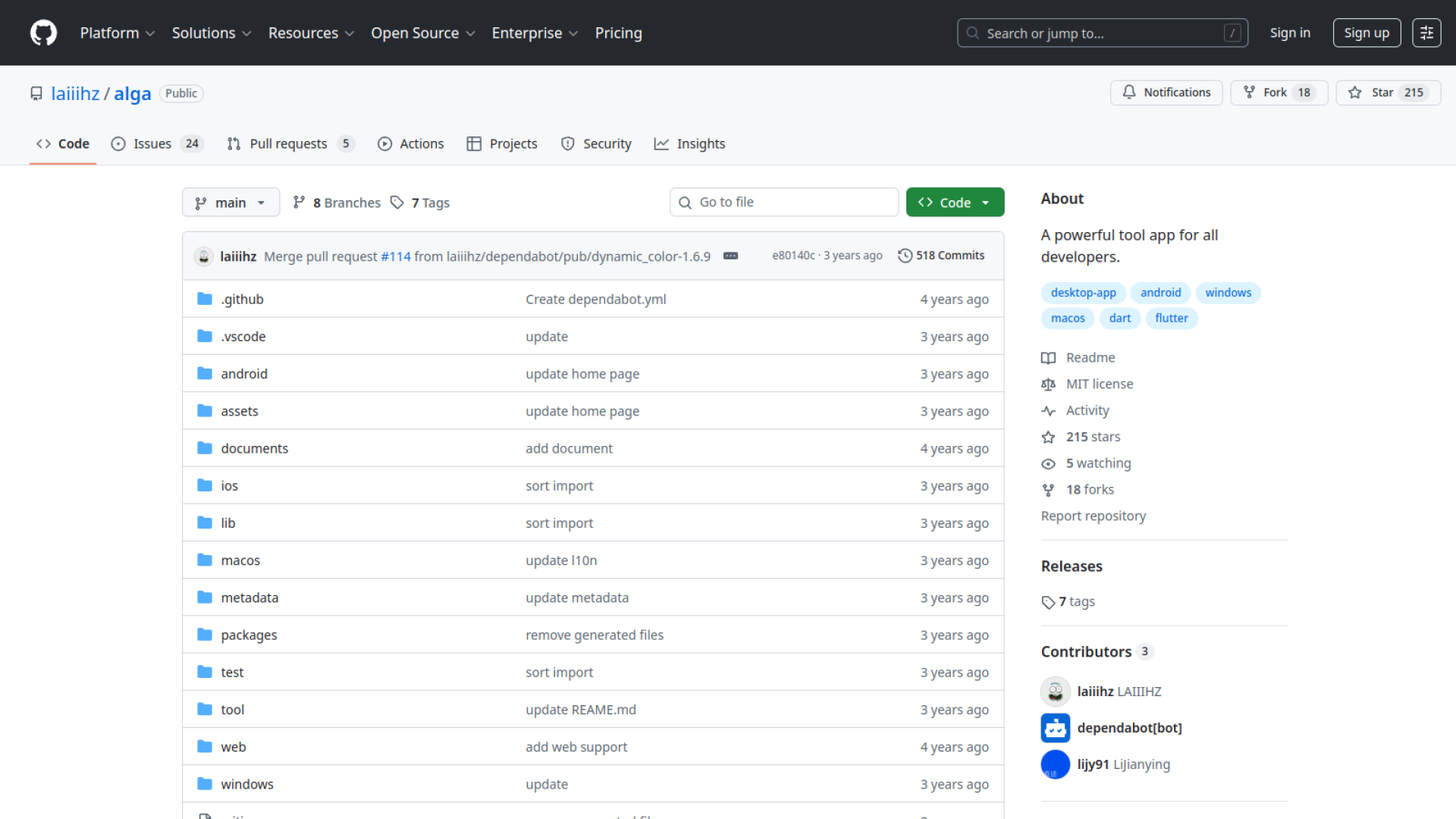
Task: Click the Go to file search box
Action: pyautogui.click(x=784, y=202)
